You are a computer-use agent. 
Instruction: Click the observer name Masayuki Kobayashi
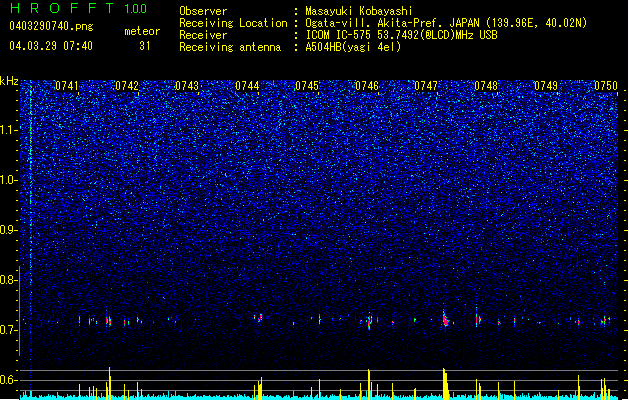point(359,11)
